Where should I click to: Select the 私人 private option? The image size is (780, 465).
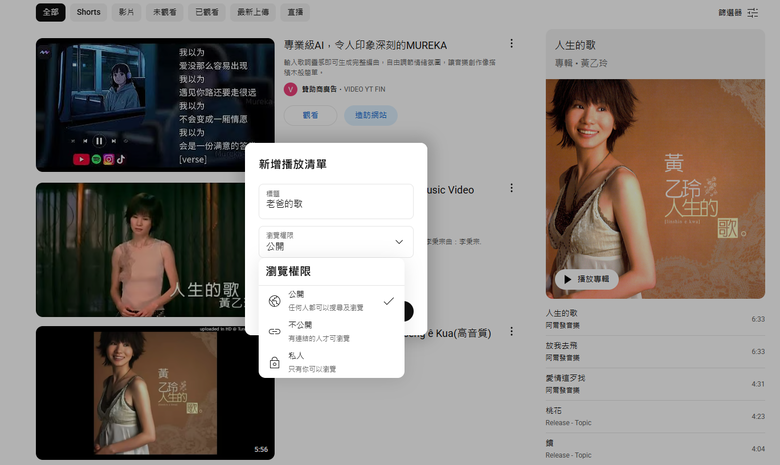[x=331, y=363]
